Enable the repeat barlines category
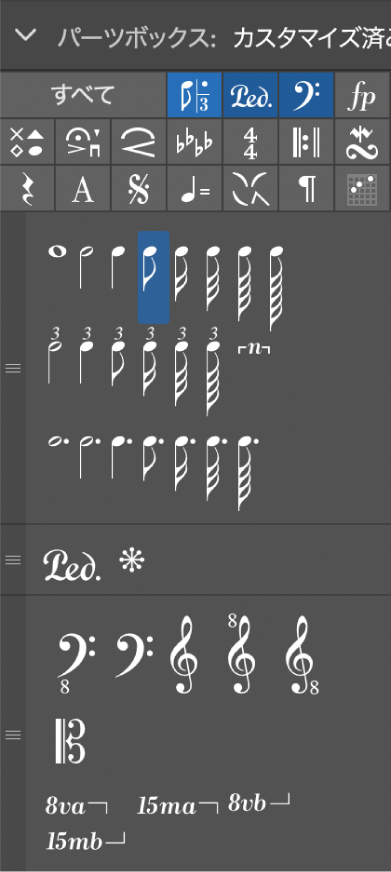Screen dimensions: 391x872 coord(306,141)
